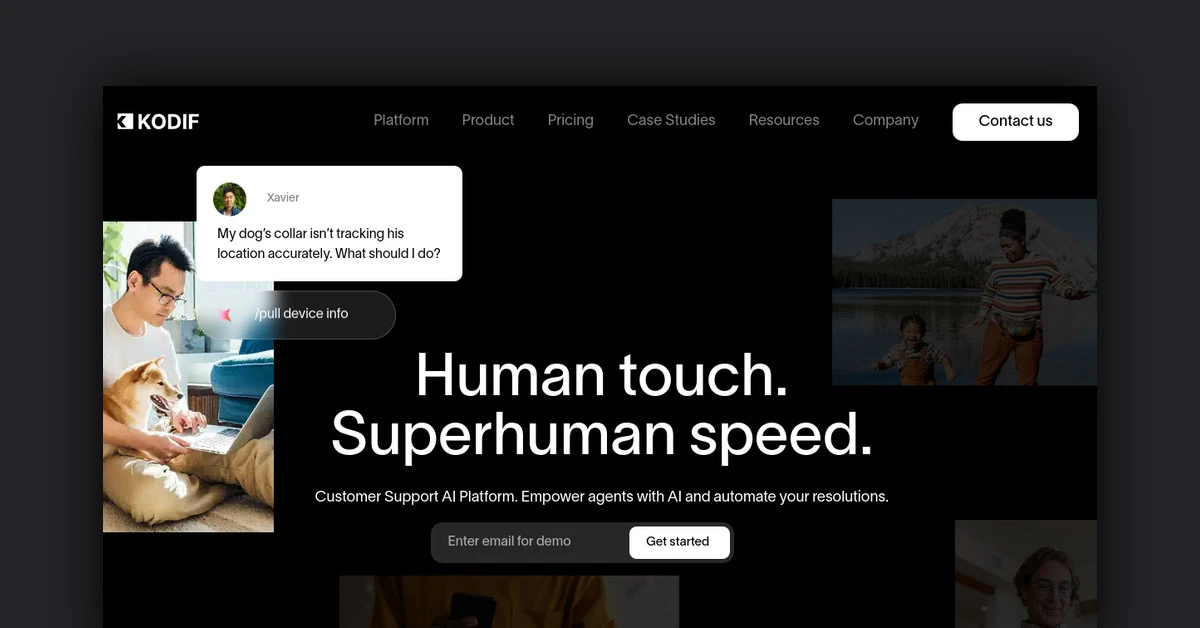Click the Get started button

coord(678,542)
